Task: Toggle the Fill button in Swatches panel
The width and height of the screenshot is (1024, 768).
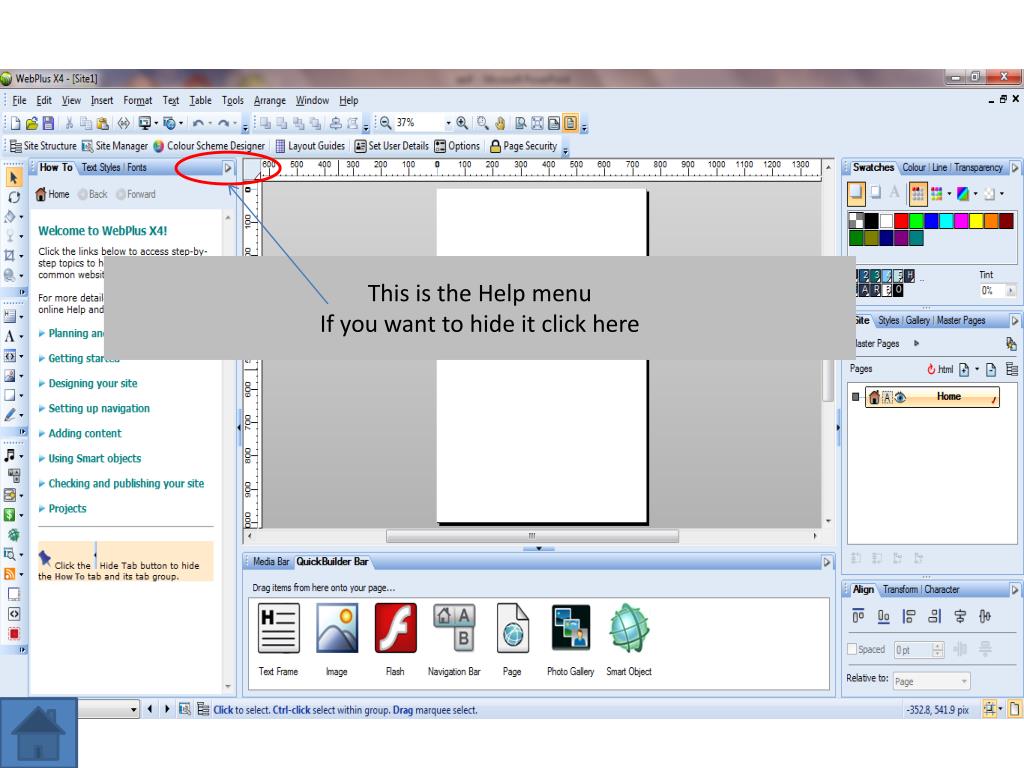Action: [x=856, y=193]
